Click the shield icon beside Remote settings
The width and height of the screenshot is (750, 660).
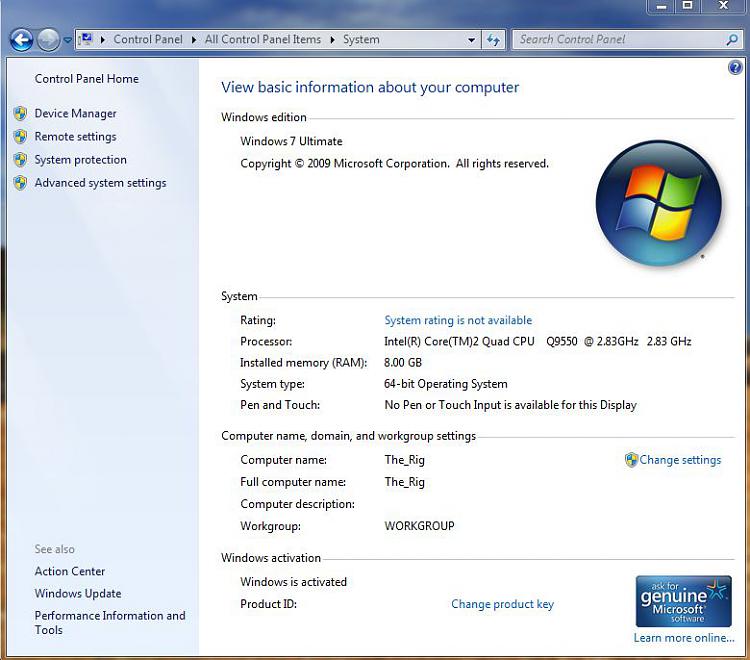[x=20, y=137]
